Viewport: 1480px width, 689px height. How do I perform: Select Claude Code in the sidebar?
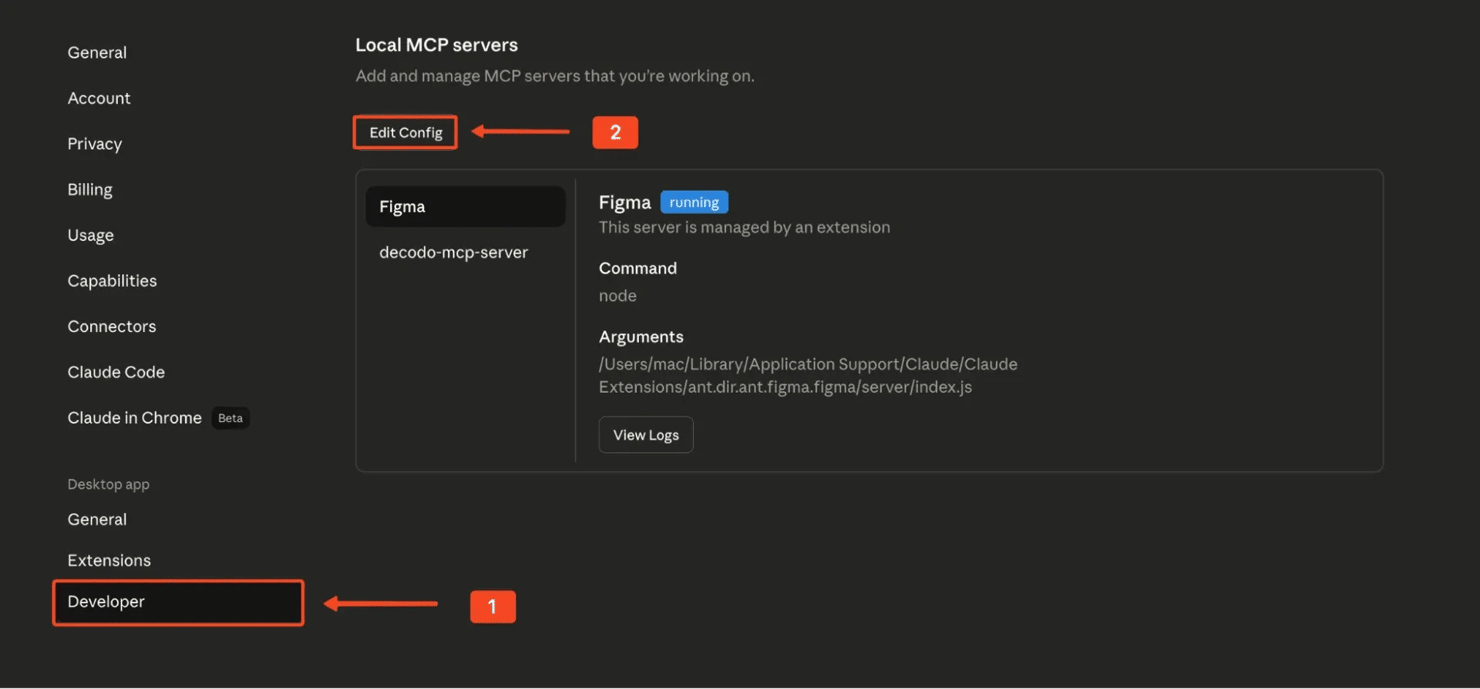pyautogui.click(x=116, y=372)
